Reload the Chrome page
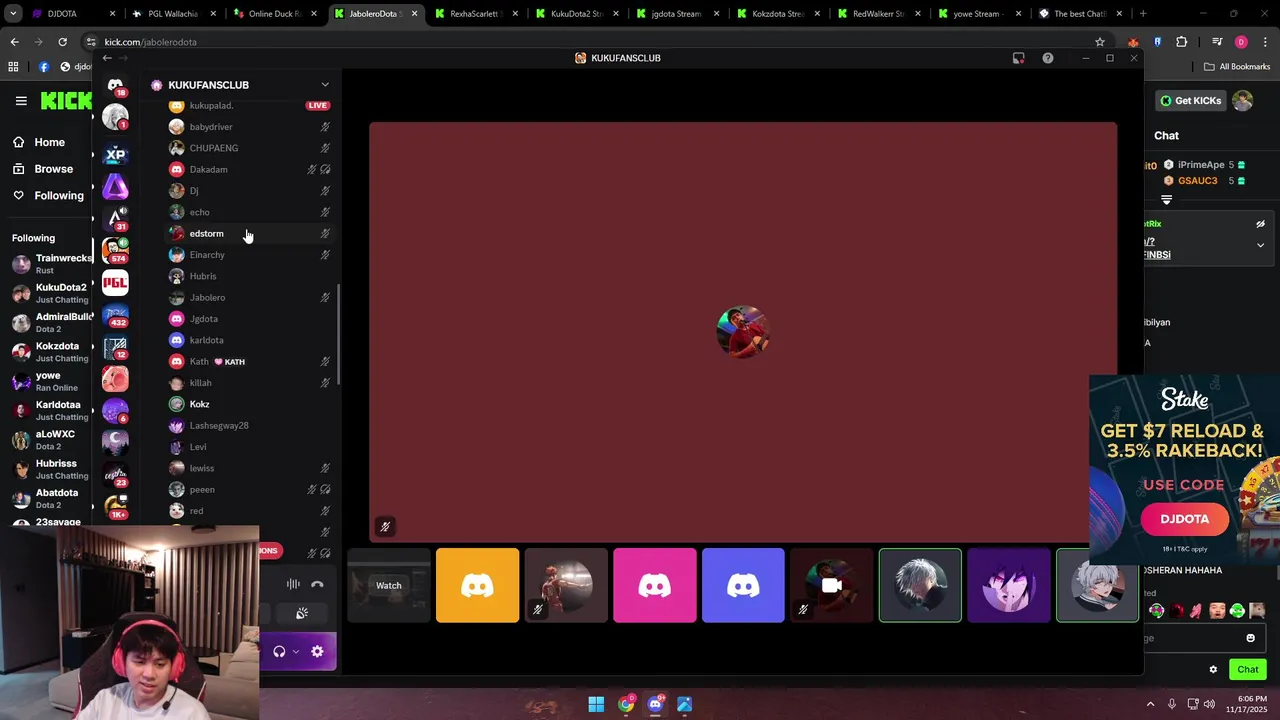 pos(62,42)
